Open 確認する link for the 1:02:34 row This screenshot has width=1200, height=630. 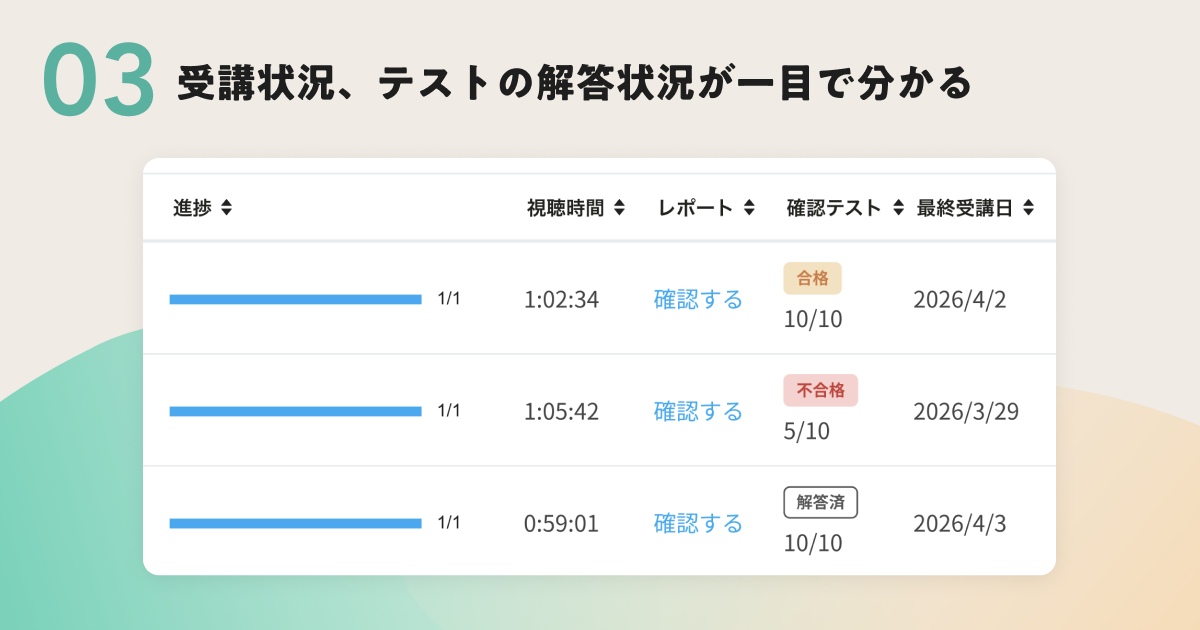[x=698, y=299]
